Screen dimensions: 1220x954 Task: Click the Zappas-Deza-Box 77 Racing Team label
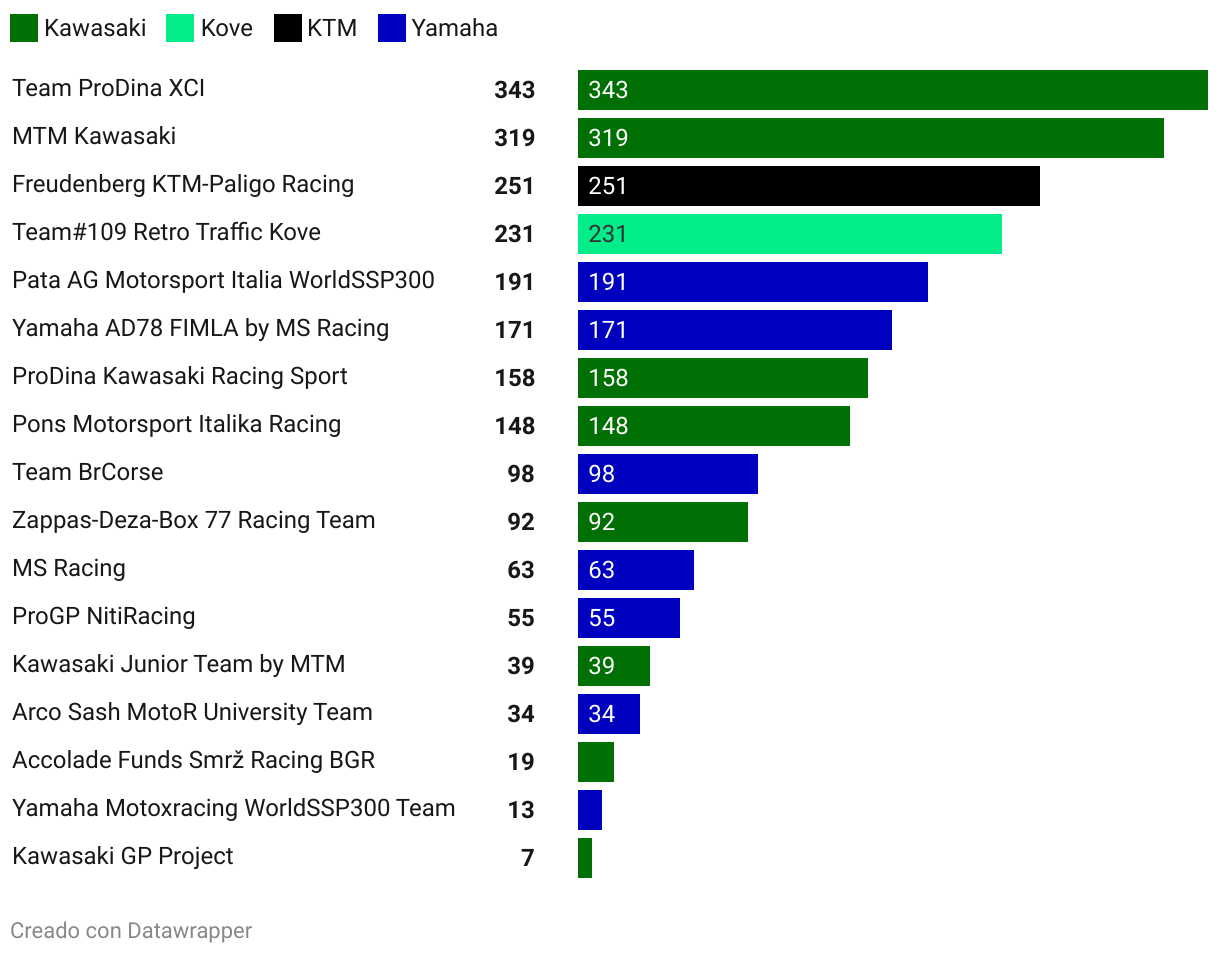(x=193, y=520)
